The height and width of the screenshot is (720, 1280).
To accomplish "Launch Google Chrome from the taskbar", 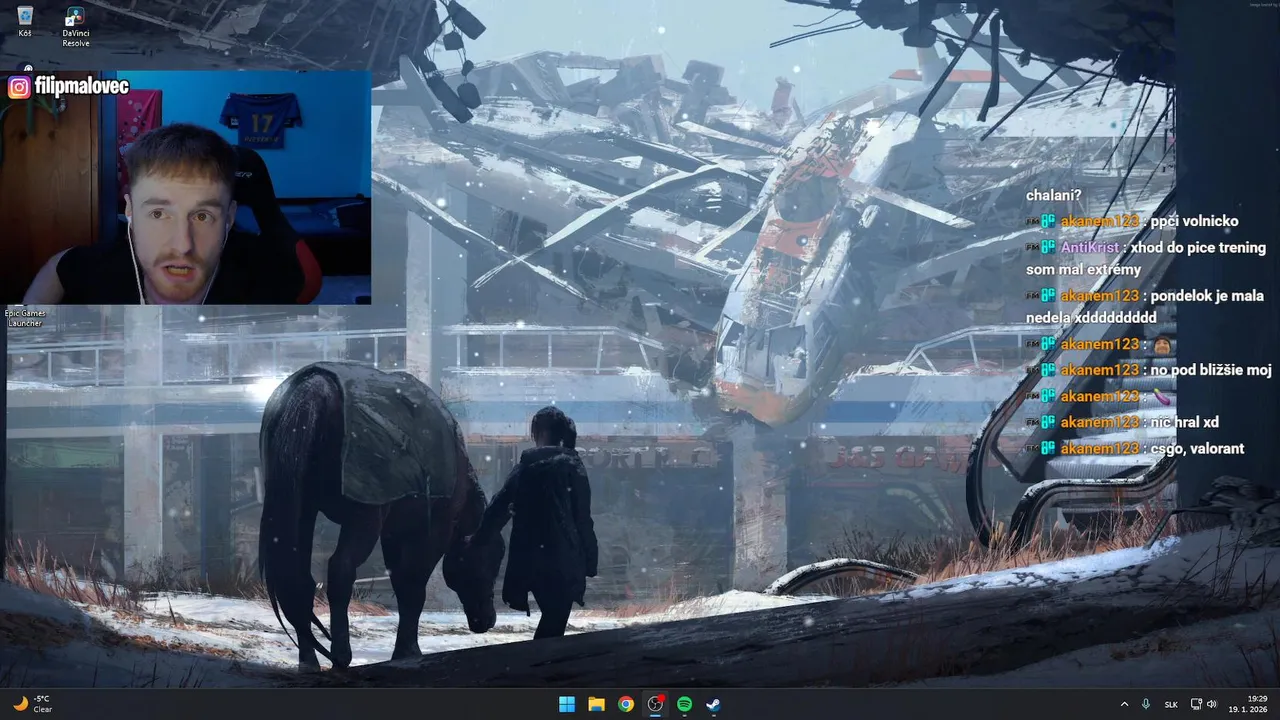I will [x=625, y=704].
